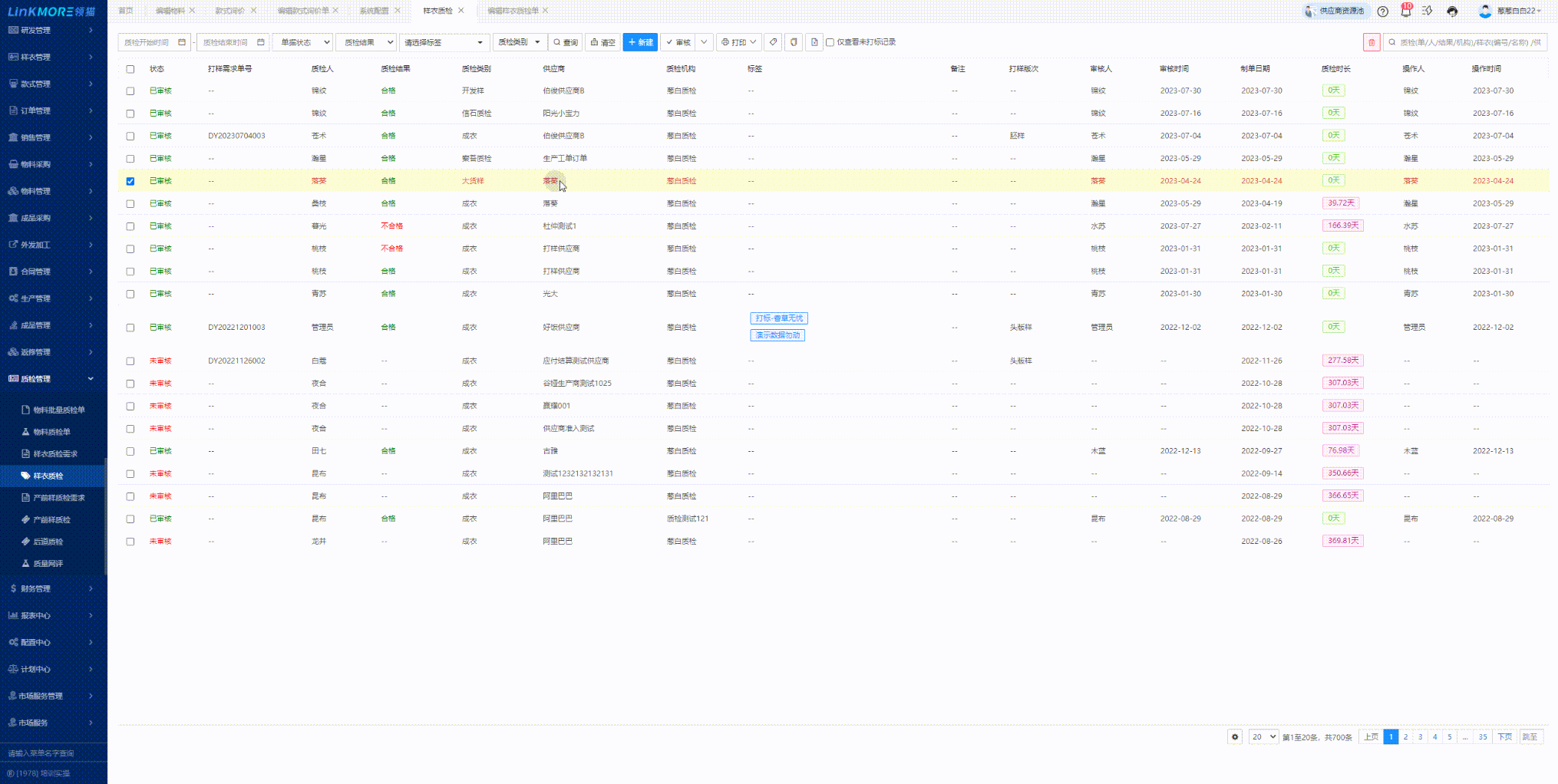This screenshot has height=784, width=1558.
Task: Enable 仅查看未打标记录 checkbox
Action: point(830,42)
